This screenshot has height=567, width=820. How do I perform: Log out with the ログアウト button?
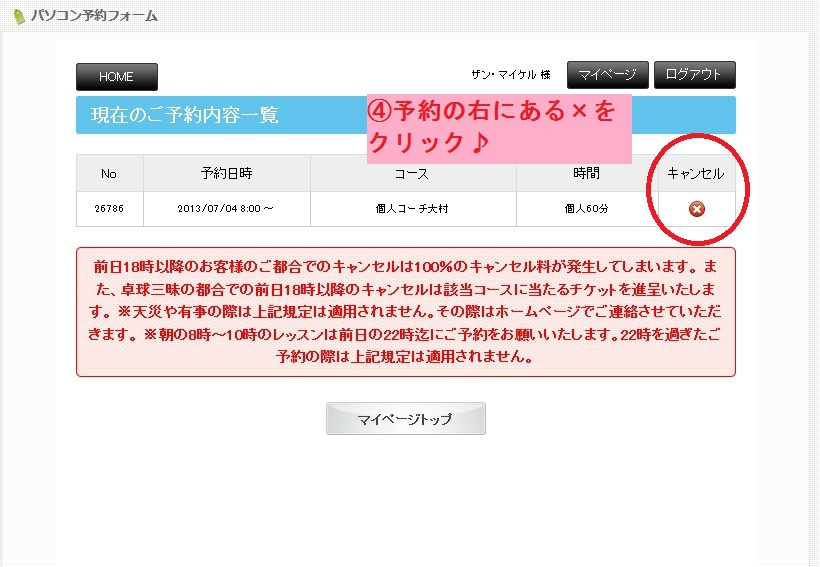[694, 75]
